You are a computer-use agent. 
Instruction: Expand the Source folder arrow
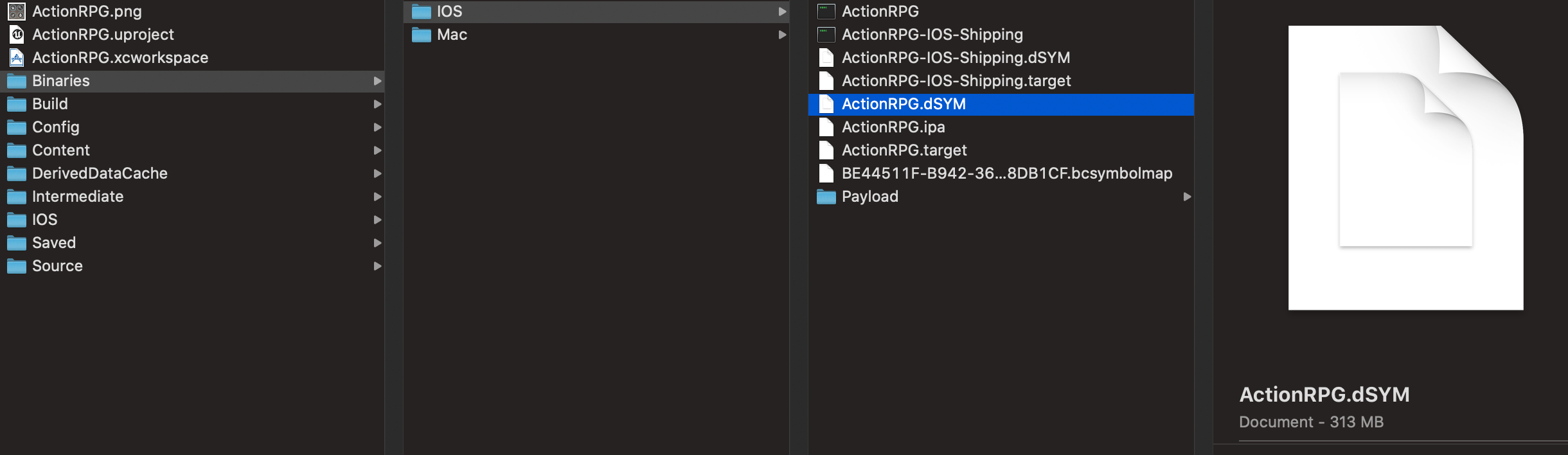point(377,266)
